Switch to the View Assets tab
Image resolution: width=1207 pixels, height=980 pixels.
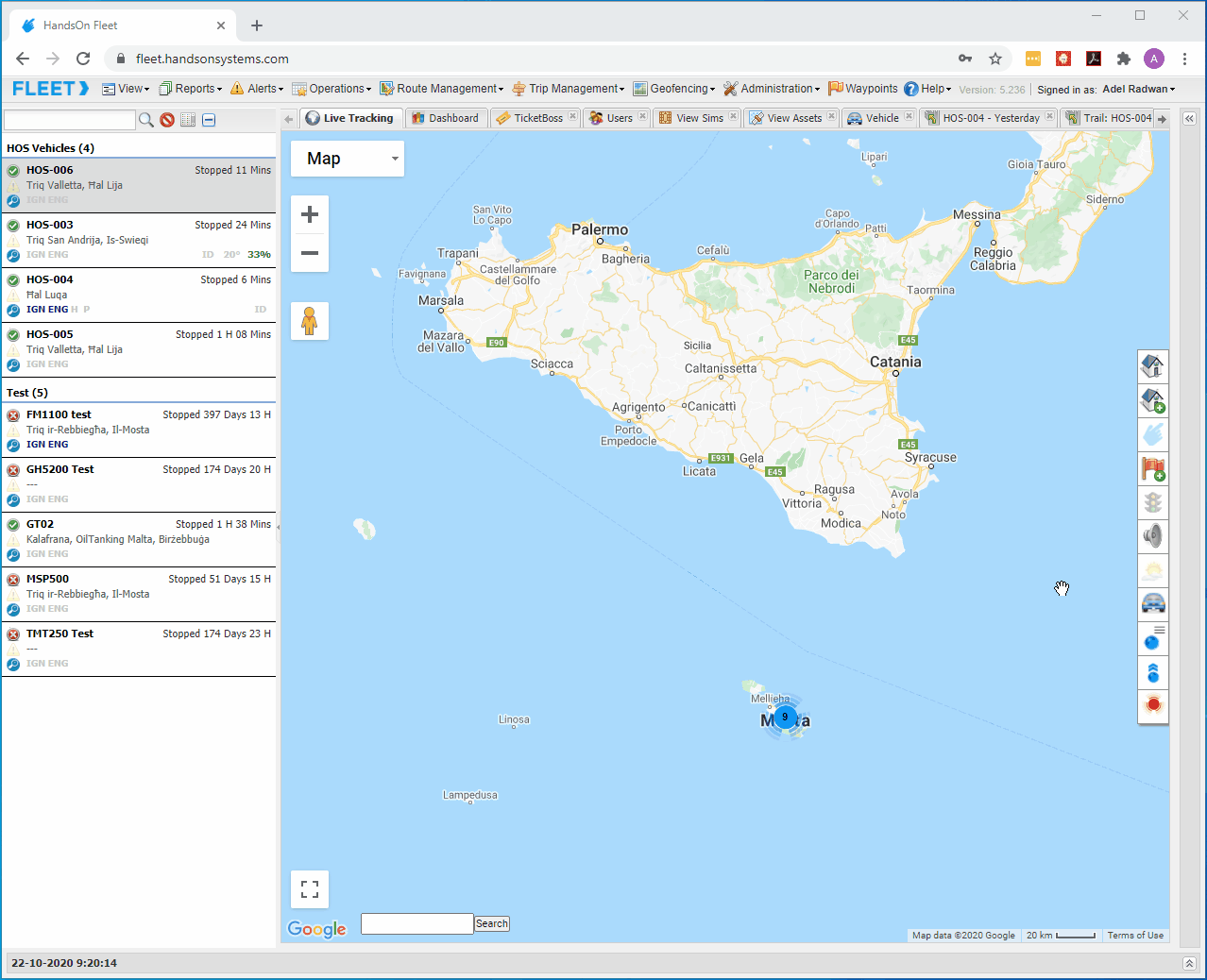[787, 118]
